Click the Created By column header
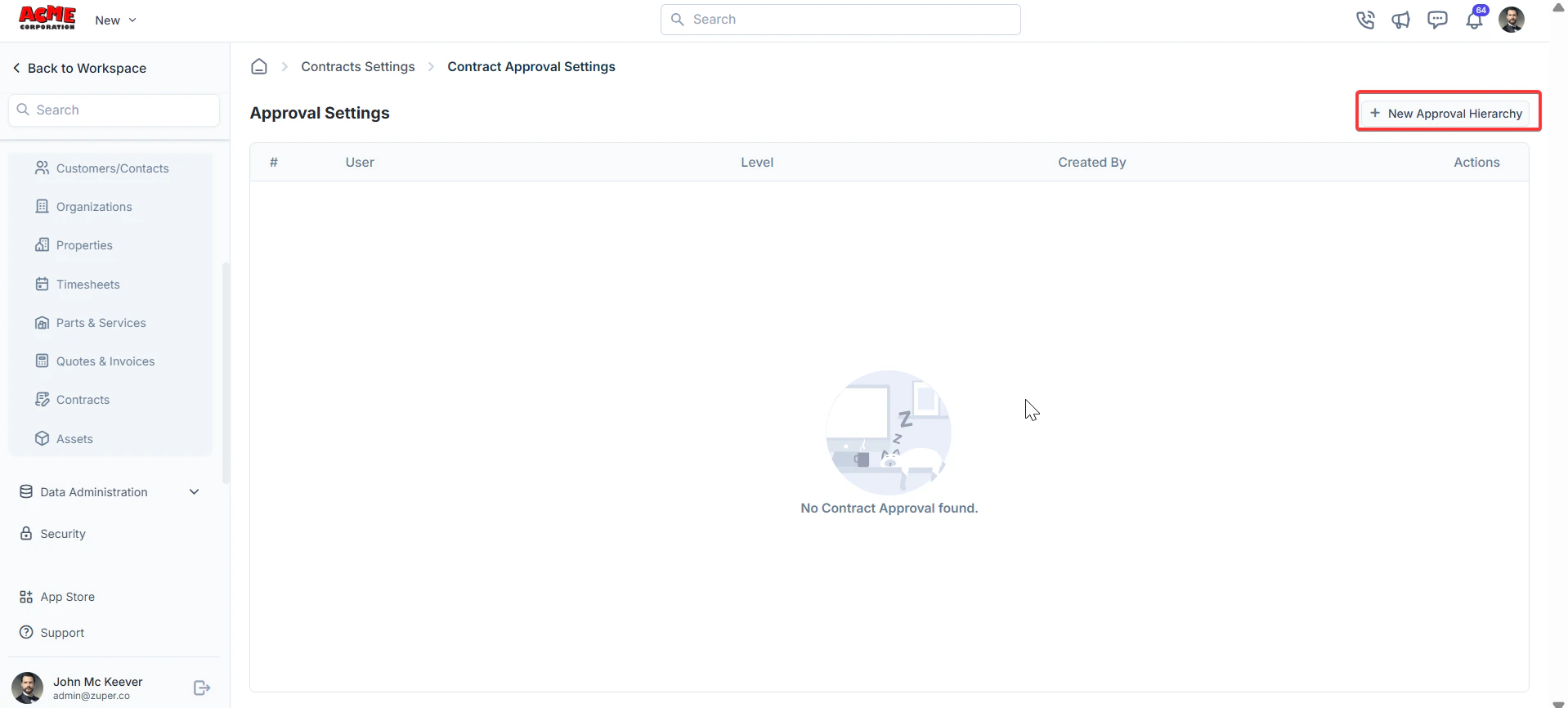The height and width of the screenshot is (708, 1568). click(1092, 163)
